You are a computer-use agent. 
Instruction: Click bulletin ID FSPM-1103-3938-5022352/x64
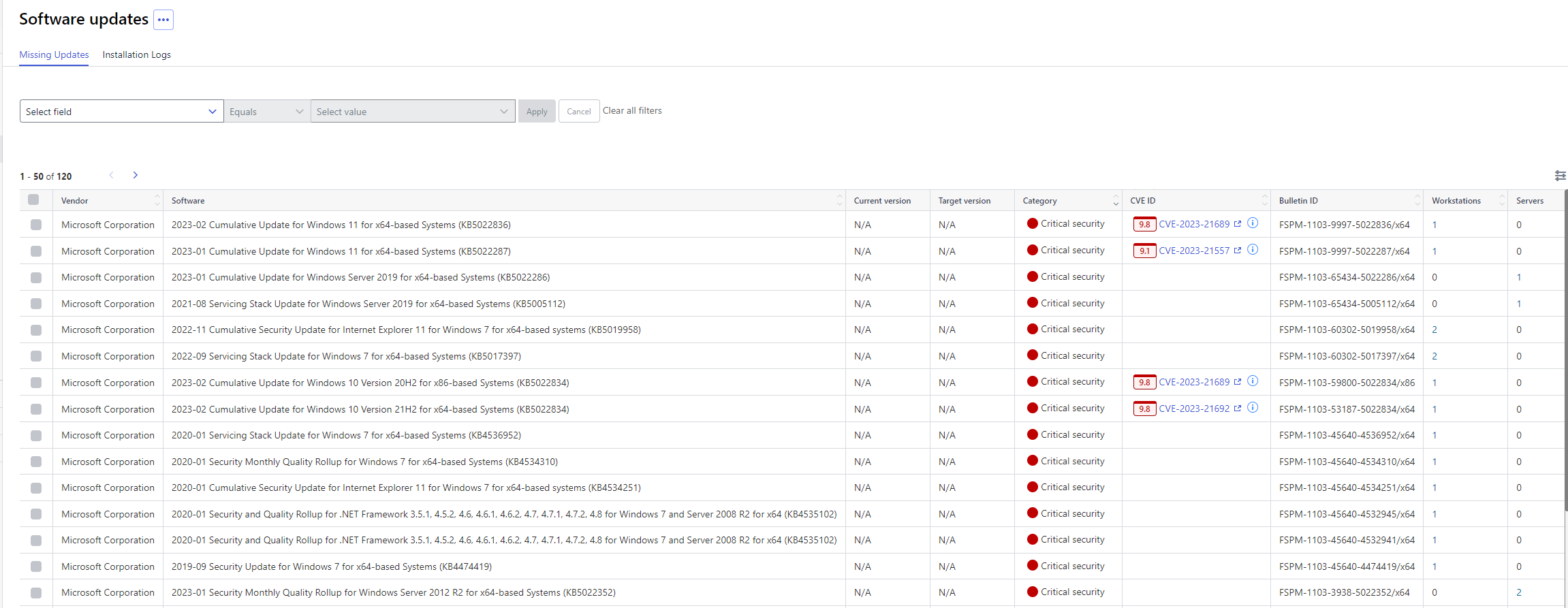coord(1344,592)
